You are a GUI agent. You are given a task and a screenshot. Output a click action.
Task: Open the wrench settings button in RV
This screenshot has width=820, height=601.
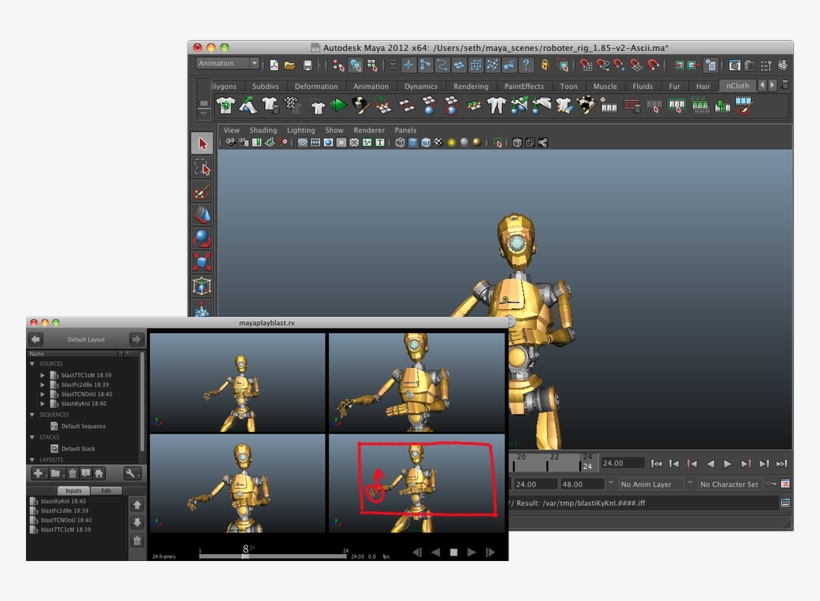pyautogui.click(x=131, y=473)
